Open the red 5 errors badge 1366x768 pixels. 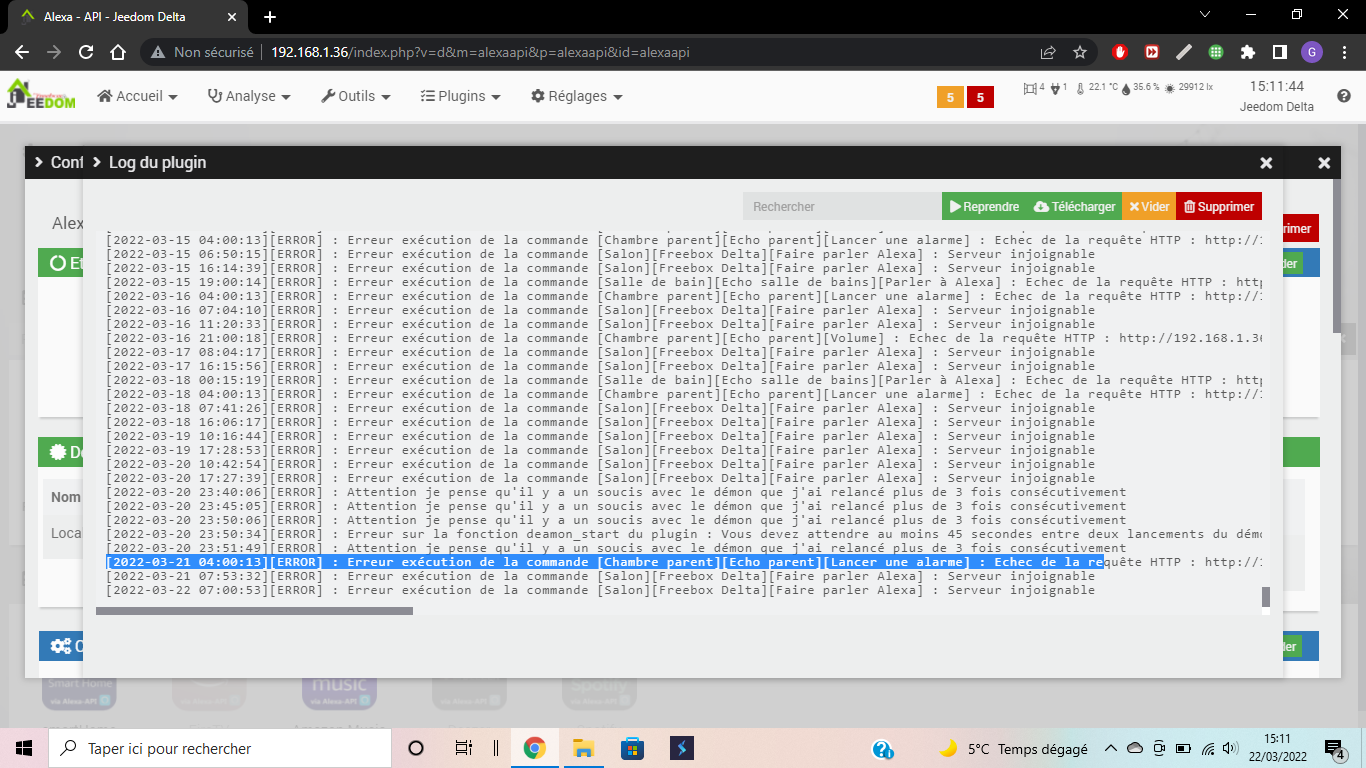pyautogui.click(x=980, y=97)
